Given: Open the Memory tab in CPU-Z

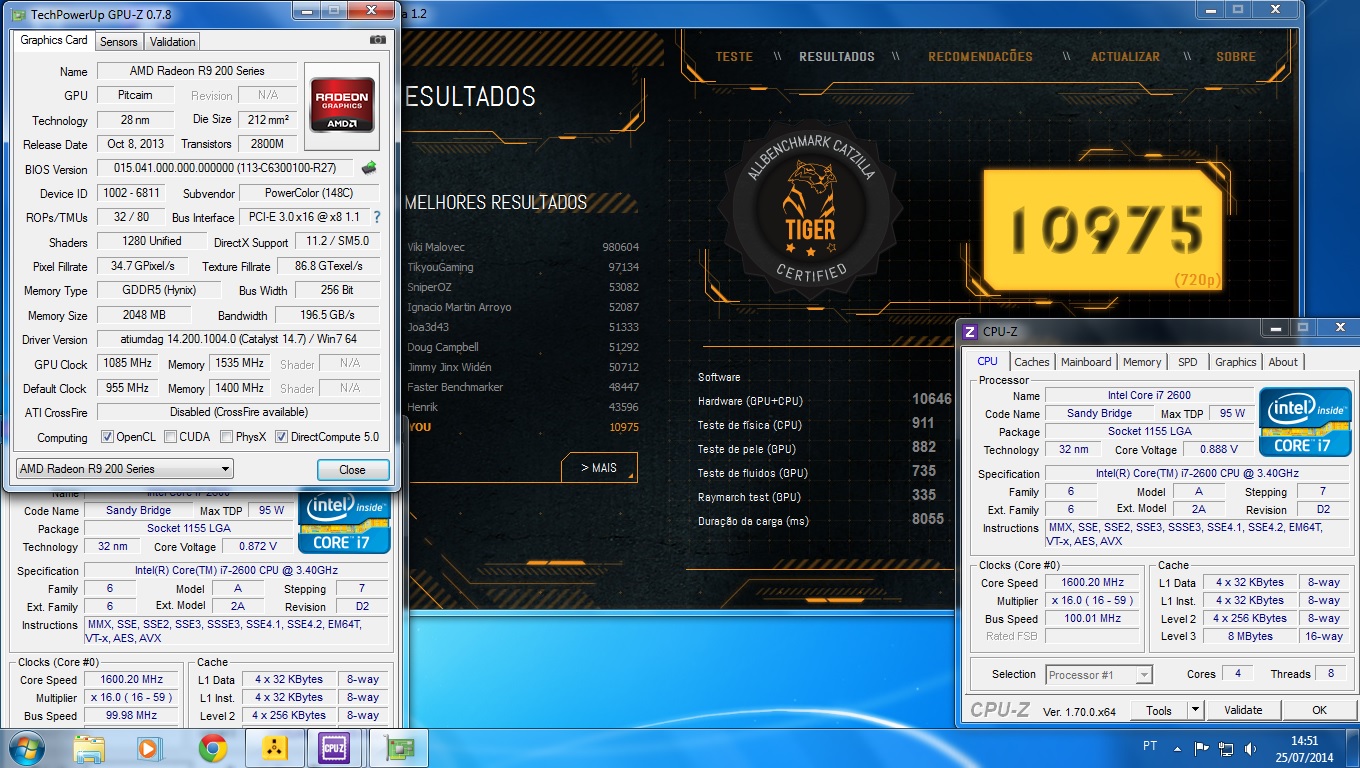Looking at the screenshot, I should click(1142, 362).
